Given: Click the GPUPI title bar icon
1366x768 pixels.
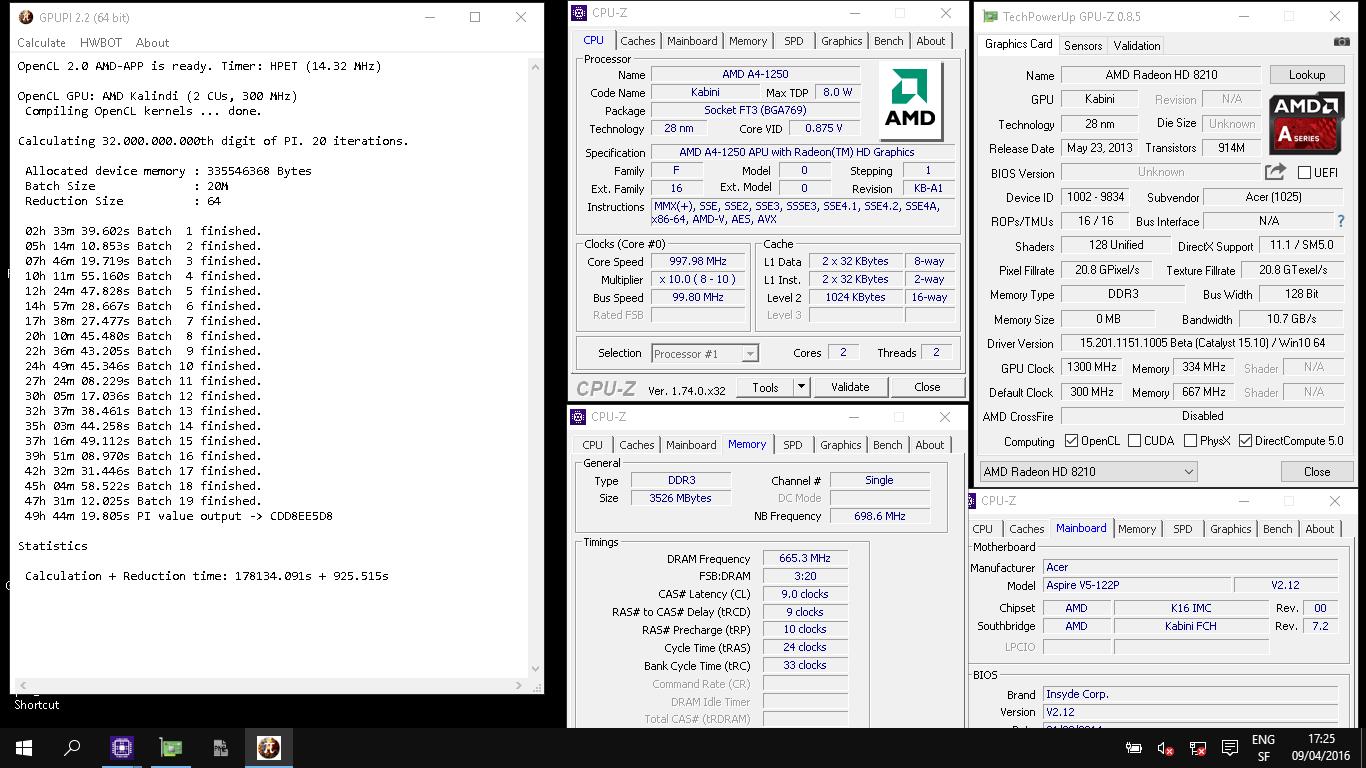Looking at the screenshot, I should coord(26,17).
